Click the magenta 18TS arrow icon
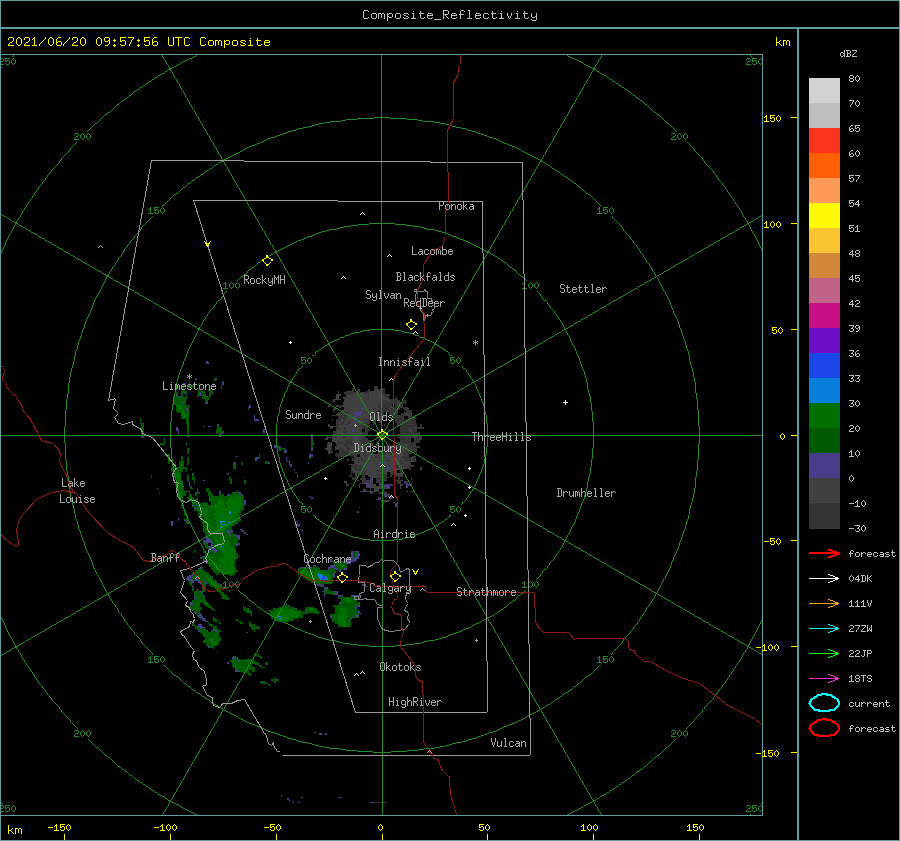Image resolution: width=900 pixels, height=841 pixels. point(824,679)
